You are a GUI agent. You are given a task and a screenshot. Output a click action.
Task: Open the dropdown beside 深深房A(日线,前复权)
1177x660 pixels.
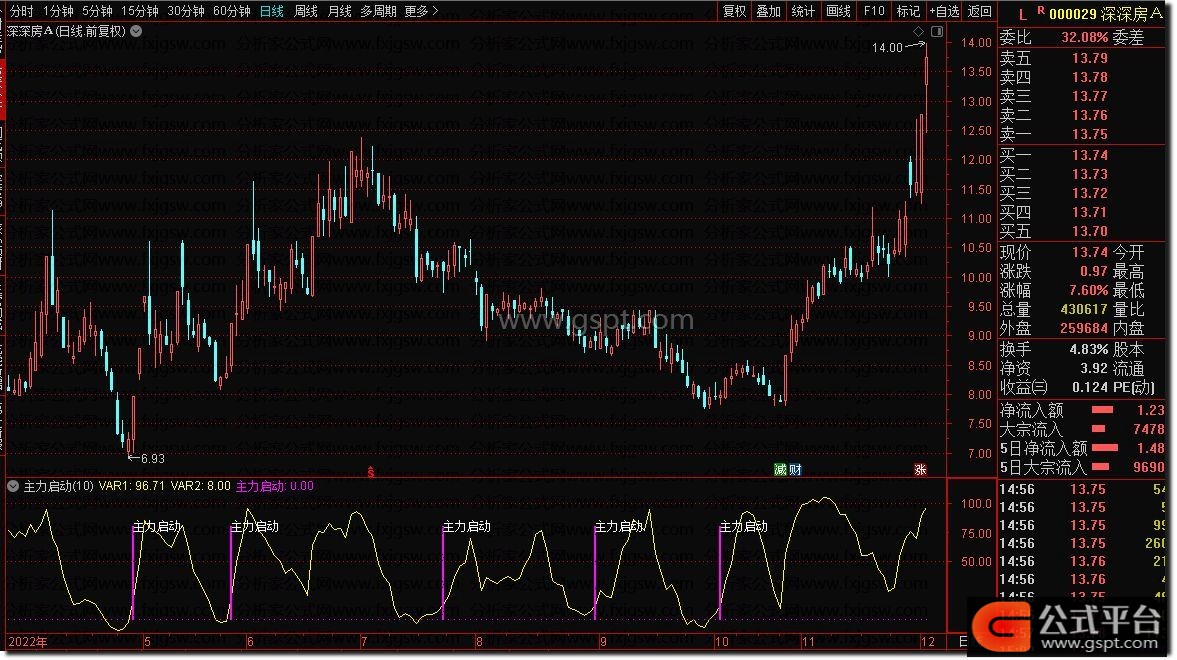(x=136, y=32)
